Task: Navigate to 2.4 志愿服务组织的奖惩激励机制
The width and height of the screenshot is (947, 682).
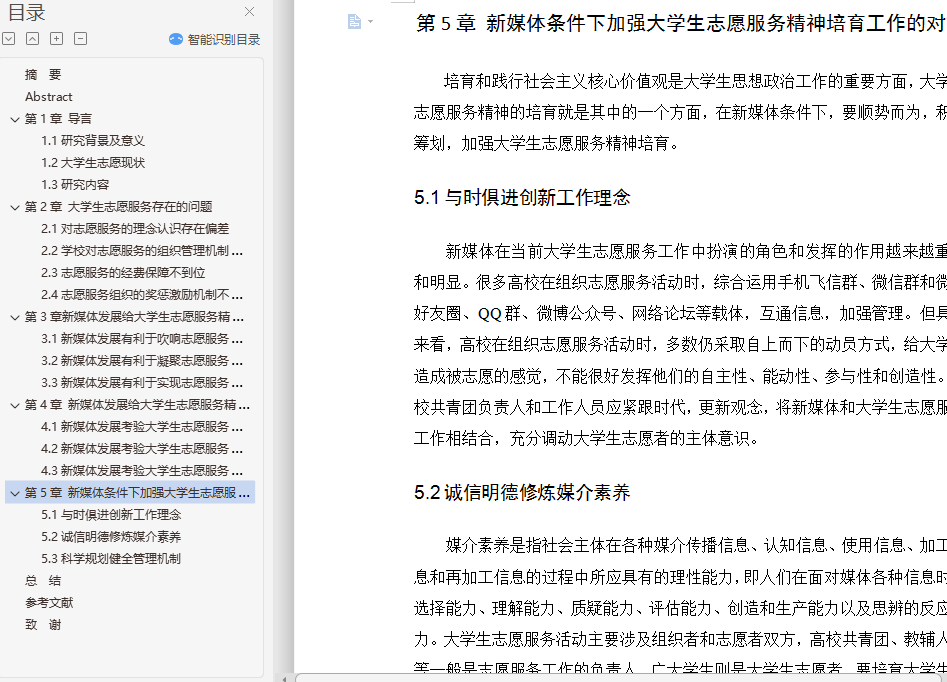Action: 142,295
